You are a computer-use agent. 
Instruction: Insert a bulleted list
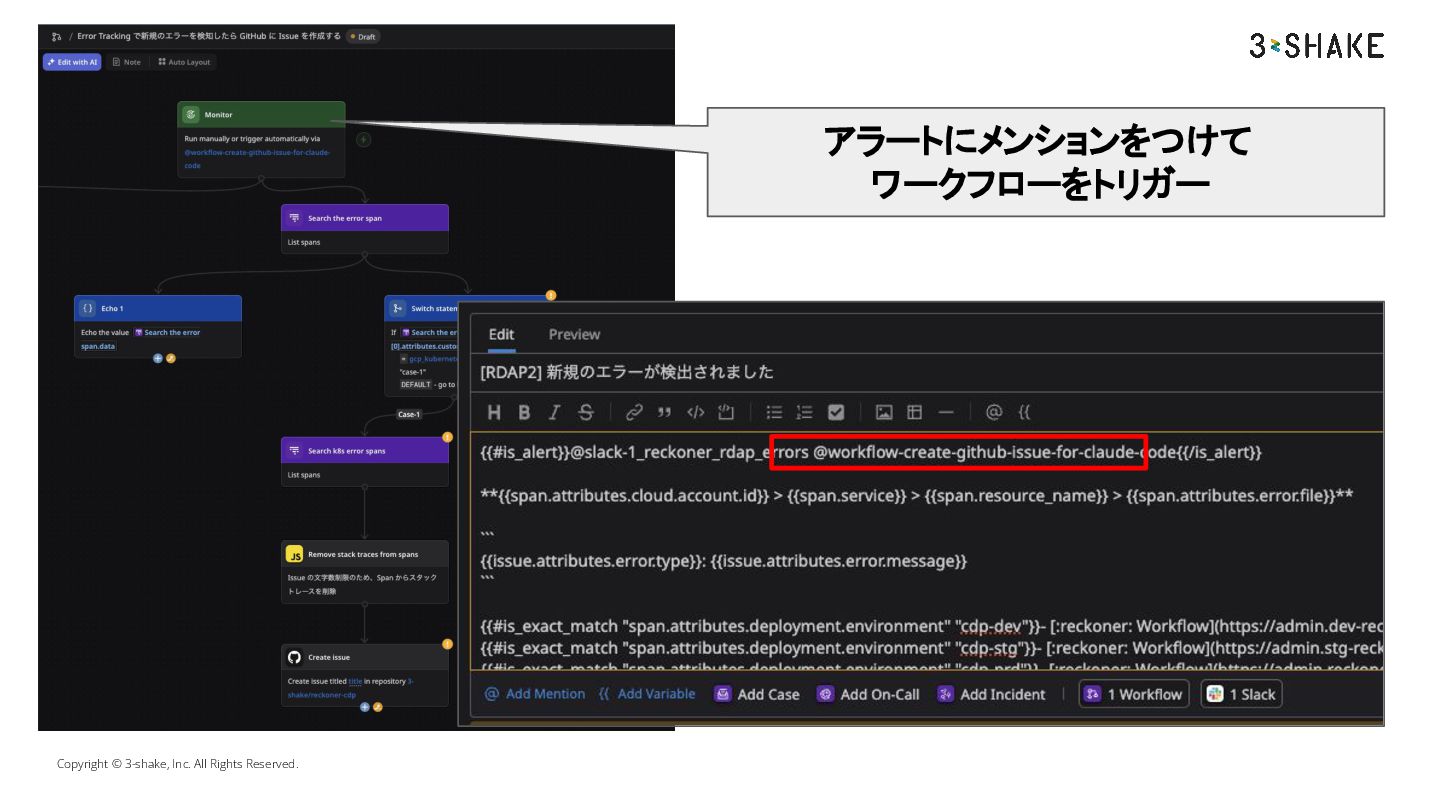[x=774, y=412]
